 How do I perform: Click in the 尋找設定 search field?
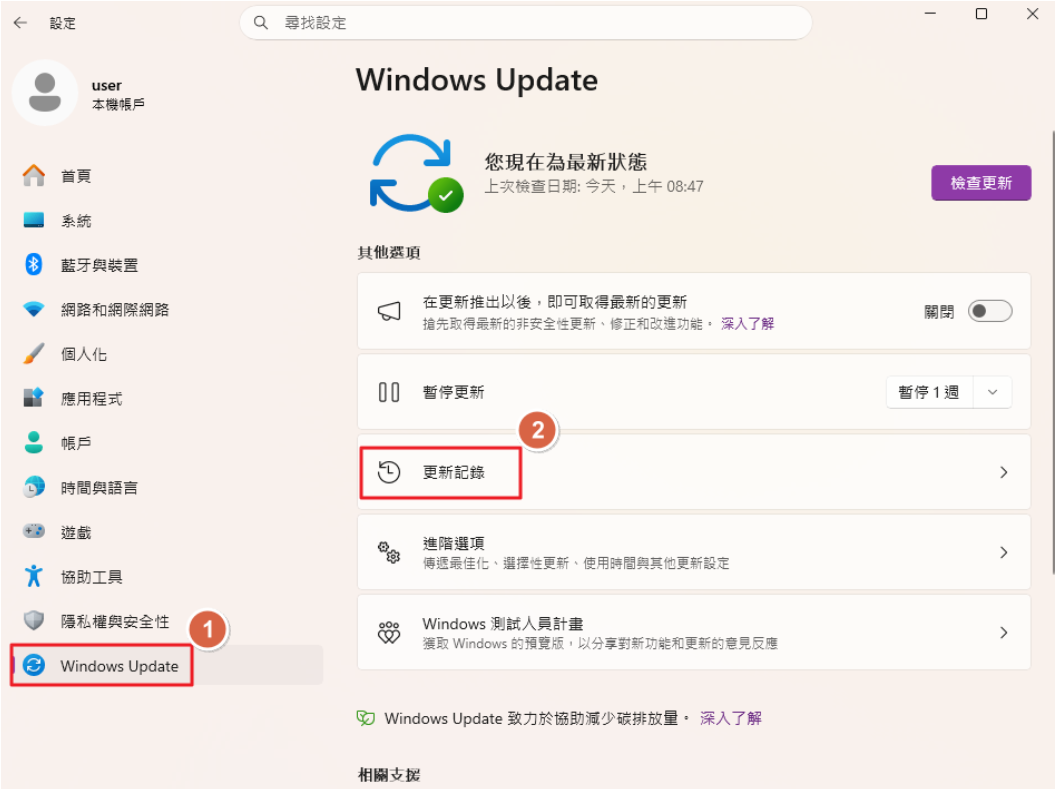tap(525, 23)
